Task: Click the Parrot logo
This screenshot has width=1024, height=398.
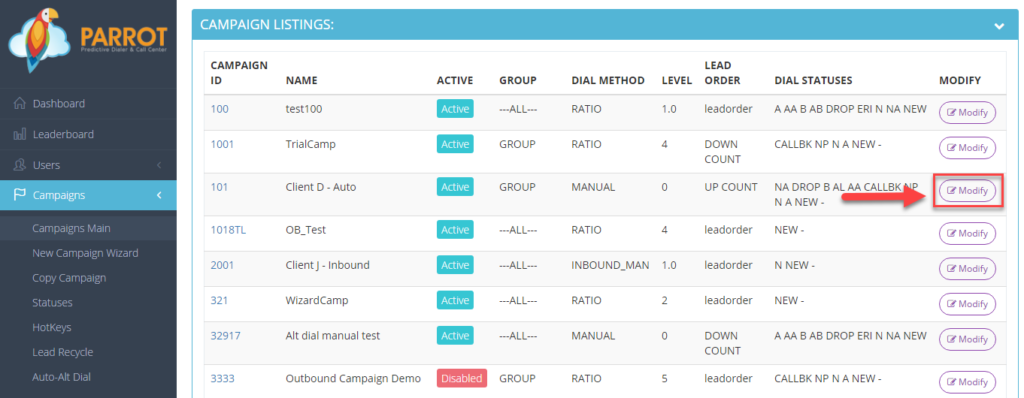Action: click(x=88, y=41)
